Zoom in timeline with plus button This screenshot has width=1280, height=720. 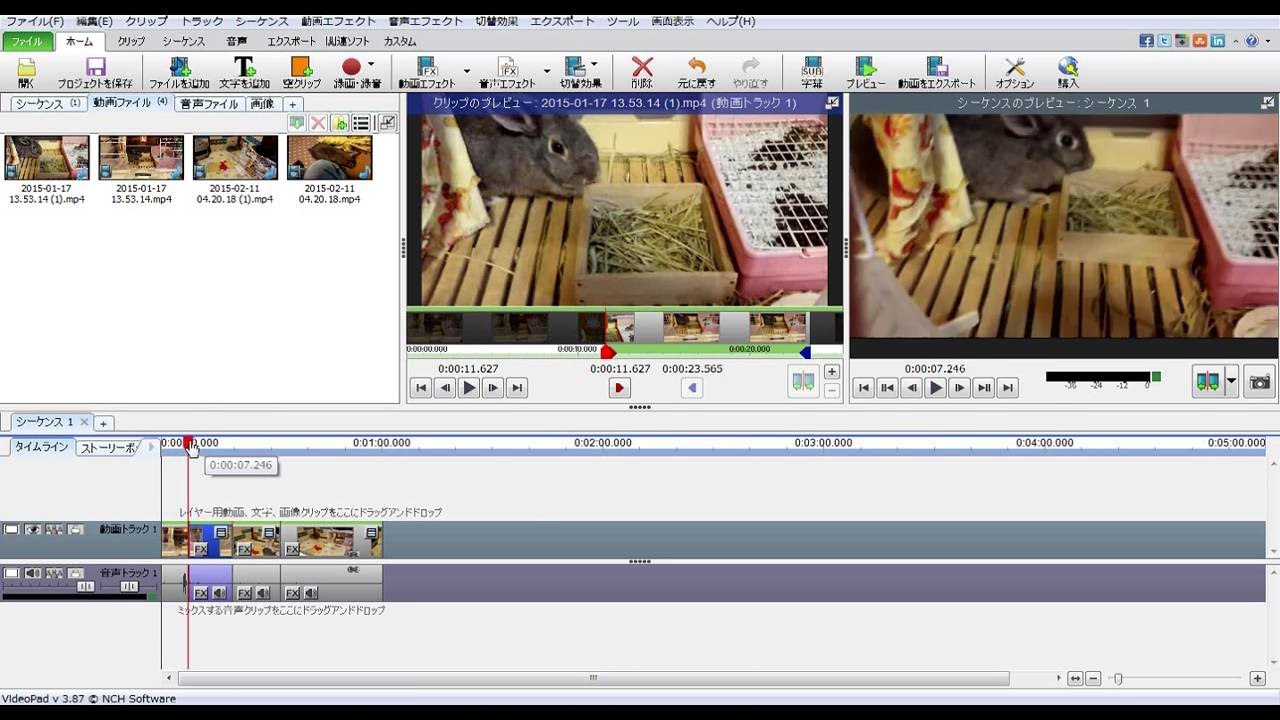[x=1257, y=679]
